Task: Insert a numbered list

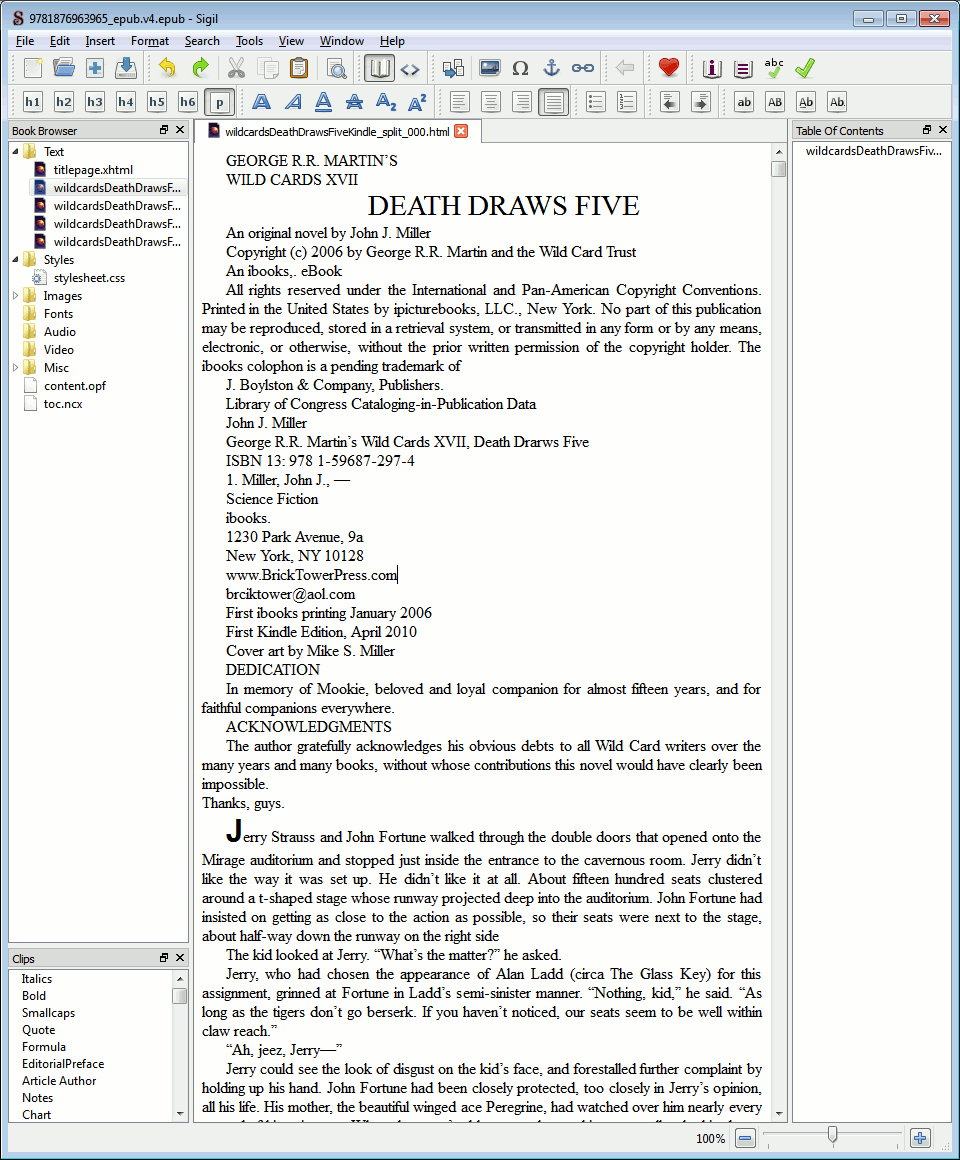Action: (x=626, y=102)
